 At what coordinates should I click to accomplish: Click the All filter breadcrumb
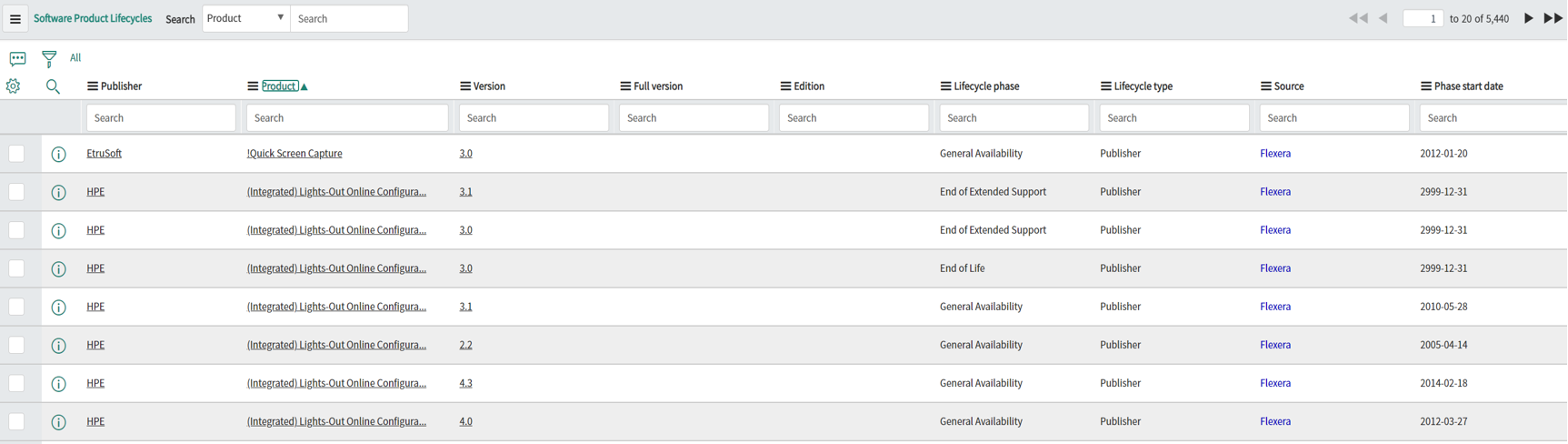pyautogui.click(x=75, y=57)
